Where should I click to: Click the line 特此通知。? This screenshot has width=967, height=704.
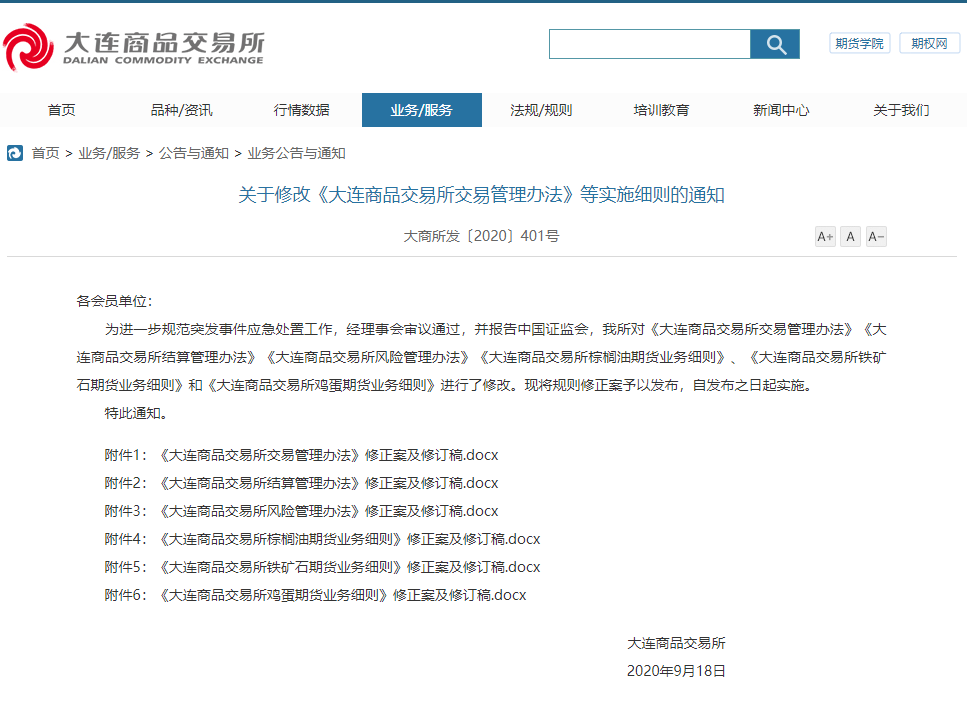pyautogui.click(x=136, y=413)
